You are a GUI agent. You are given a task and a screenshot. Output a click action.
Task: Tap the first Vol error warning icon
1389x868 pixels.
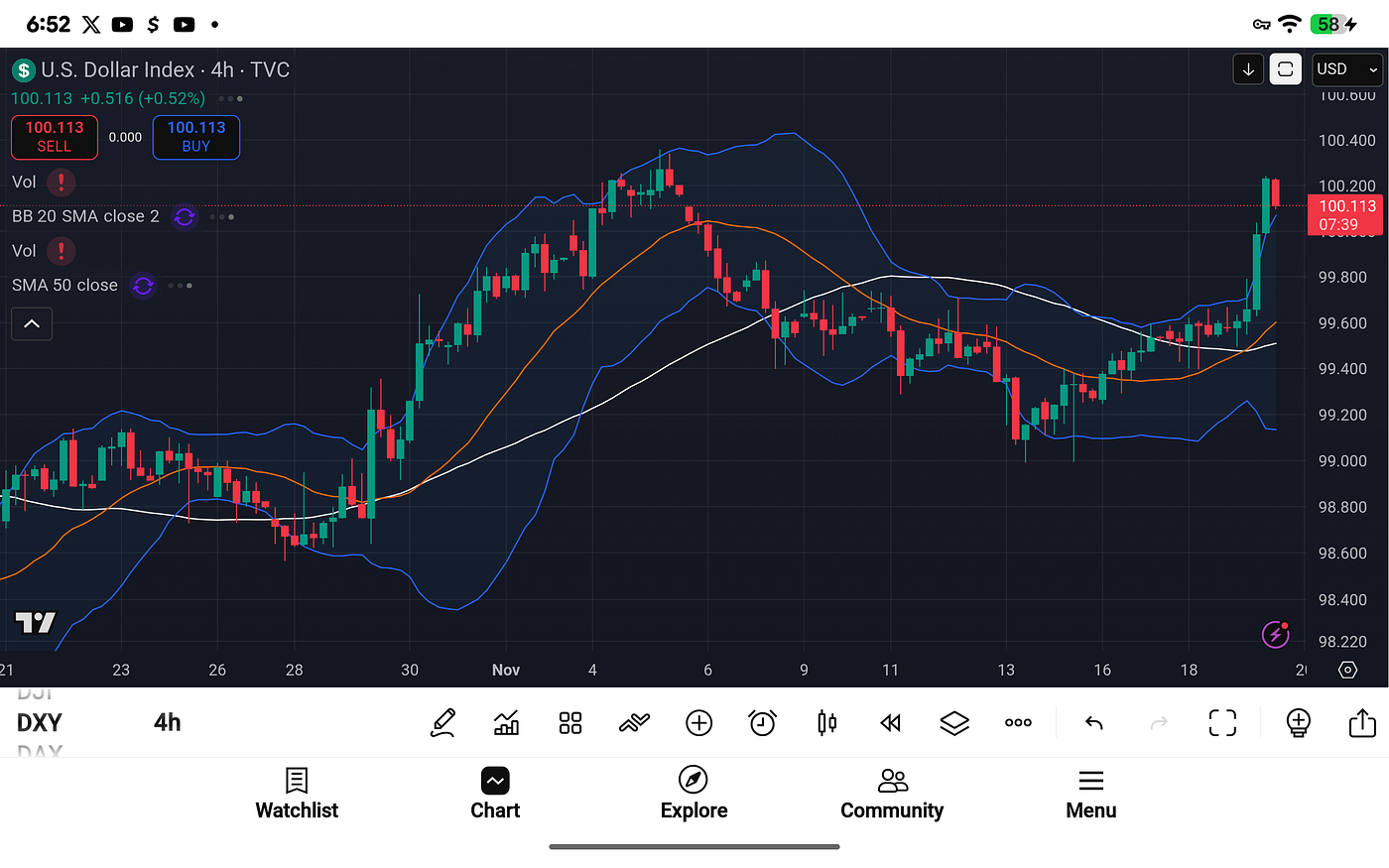click(x=61, y=182)
